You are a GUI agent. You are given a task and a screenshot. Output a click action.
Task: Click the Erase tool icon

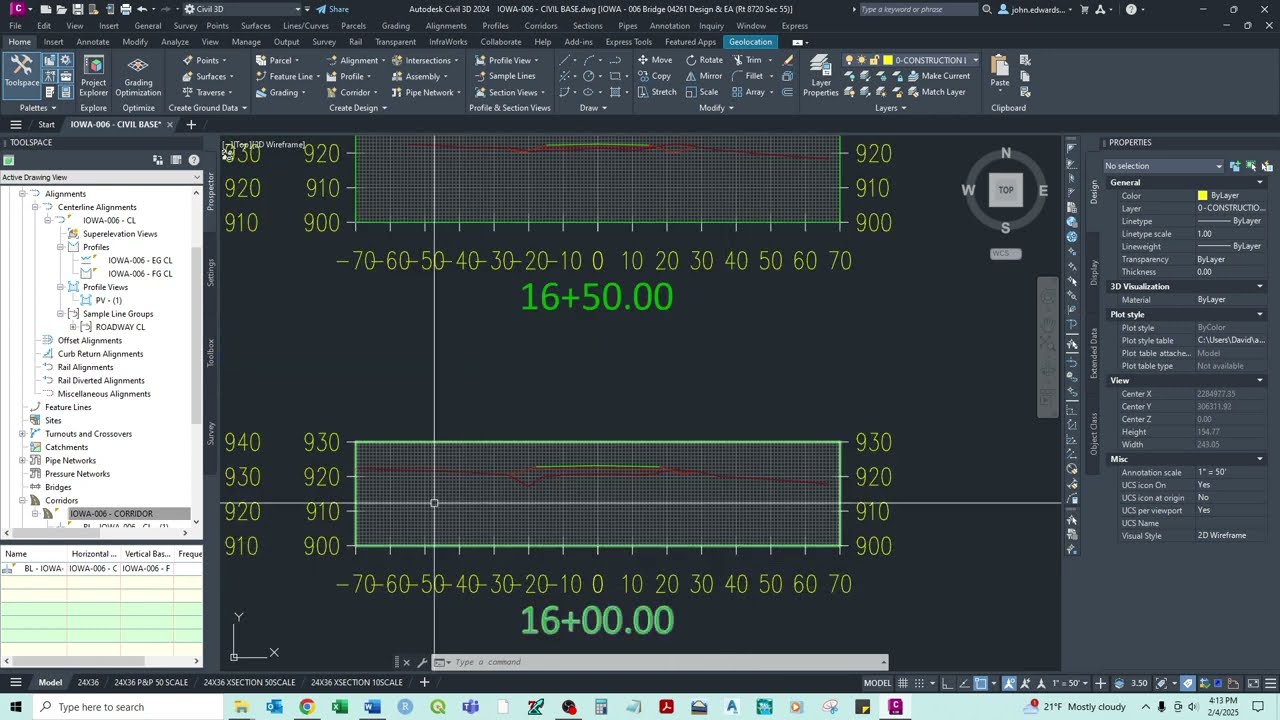(788, 60)
